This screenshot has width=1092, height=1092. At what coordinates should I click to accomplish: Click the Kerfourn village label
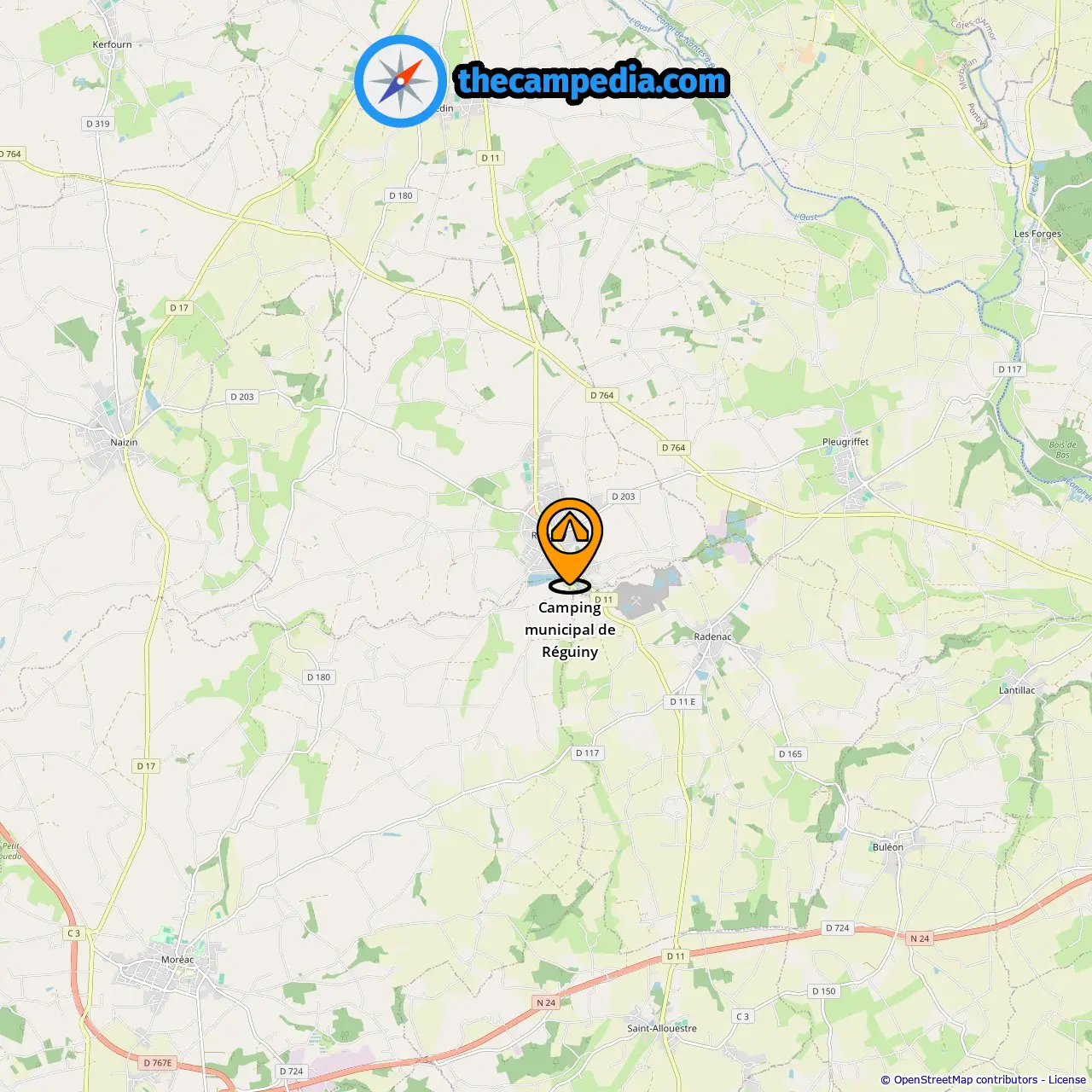[113, 44]
